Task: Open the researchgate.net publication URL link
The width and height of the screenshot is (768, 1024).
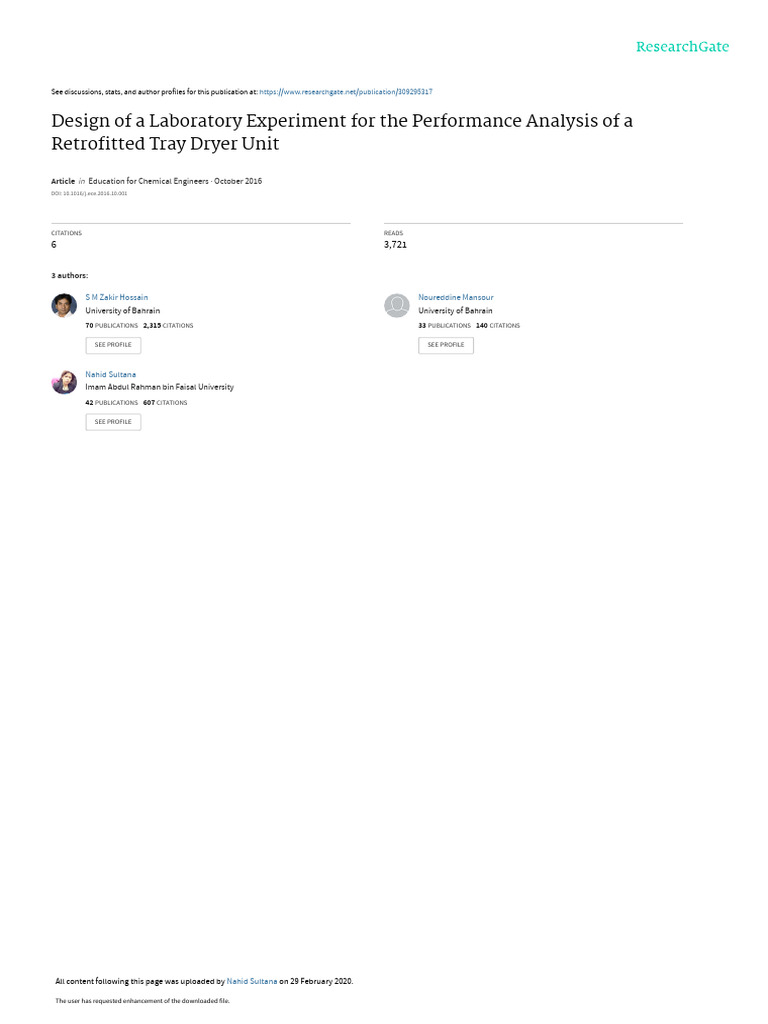Action: click(345, 92)
